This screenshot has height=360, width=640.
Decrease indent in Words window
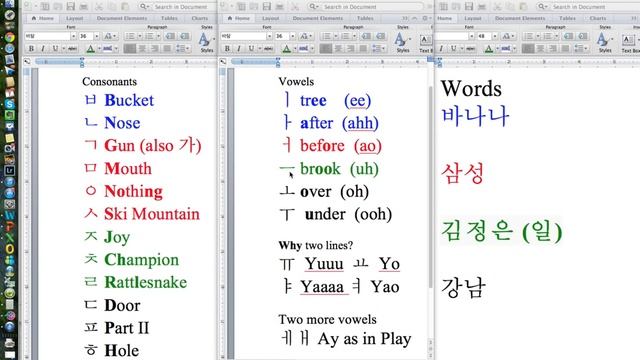[568, 36]
